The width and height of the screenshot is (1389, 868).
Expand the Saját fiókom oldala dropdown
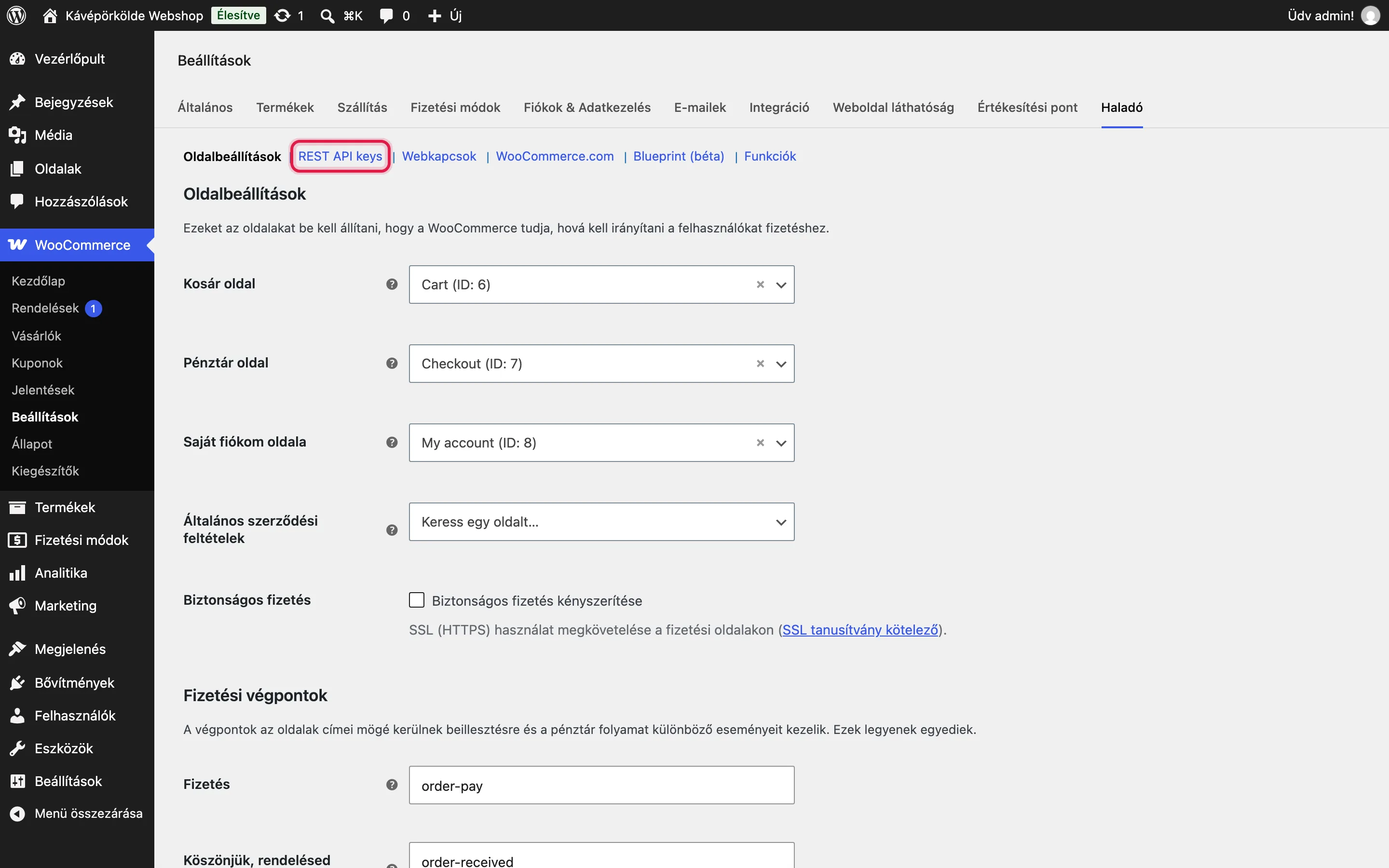(781, 443)
